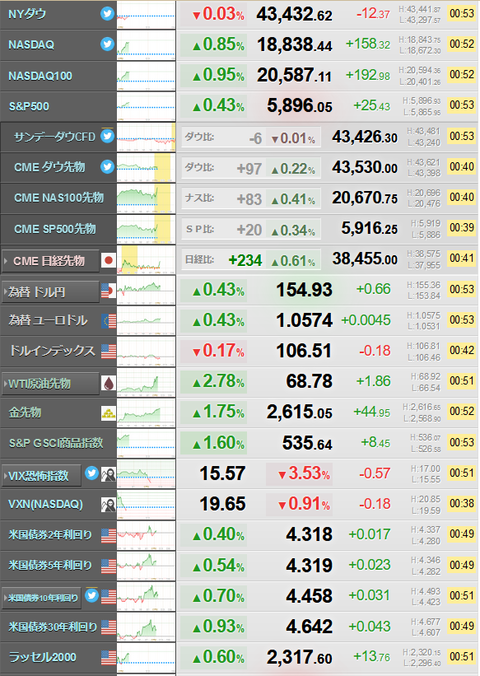This screenshot has width=480, height=676.
Task: Open the サンデーダウCFD link
Action: point(55,137)
